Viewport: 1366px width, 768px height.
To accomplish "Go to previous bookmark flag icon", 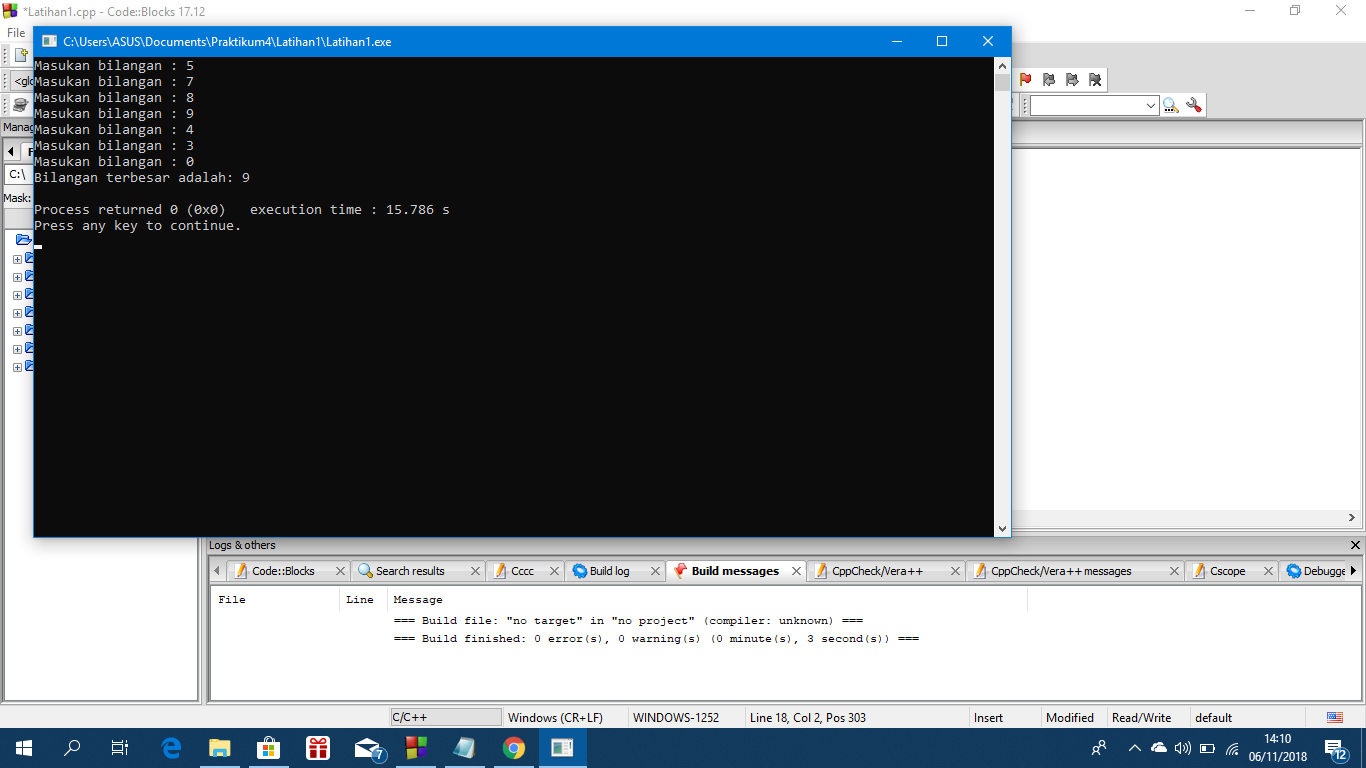I will [1048, 79].
